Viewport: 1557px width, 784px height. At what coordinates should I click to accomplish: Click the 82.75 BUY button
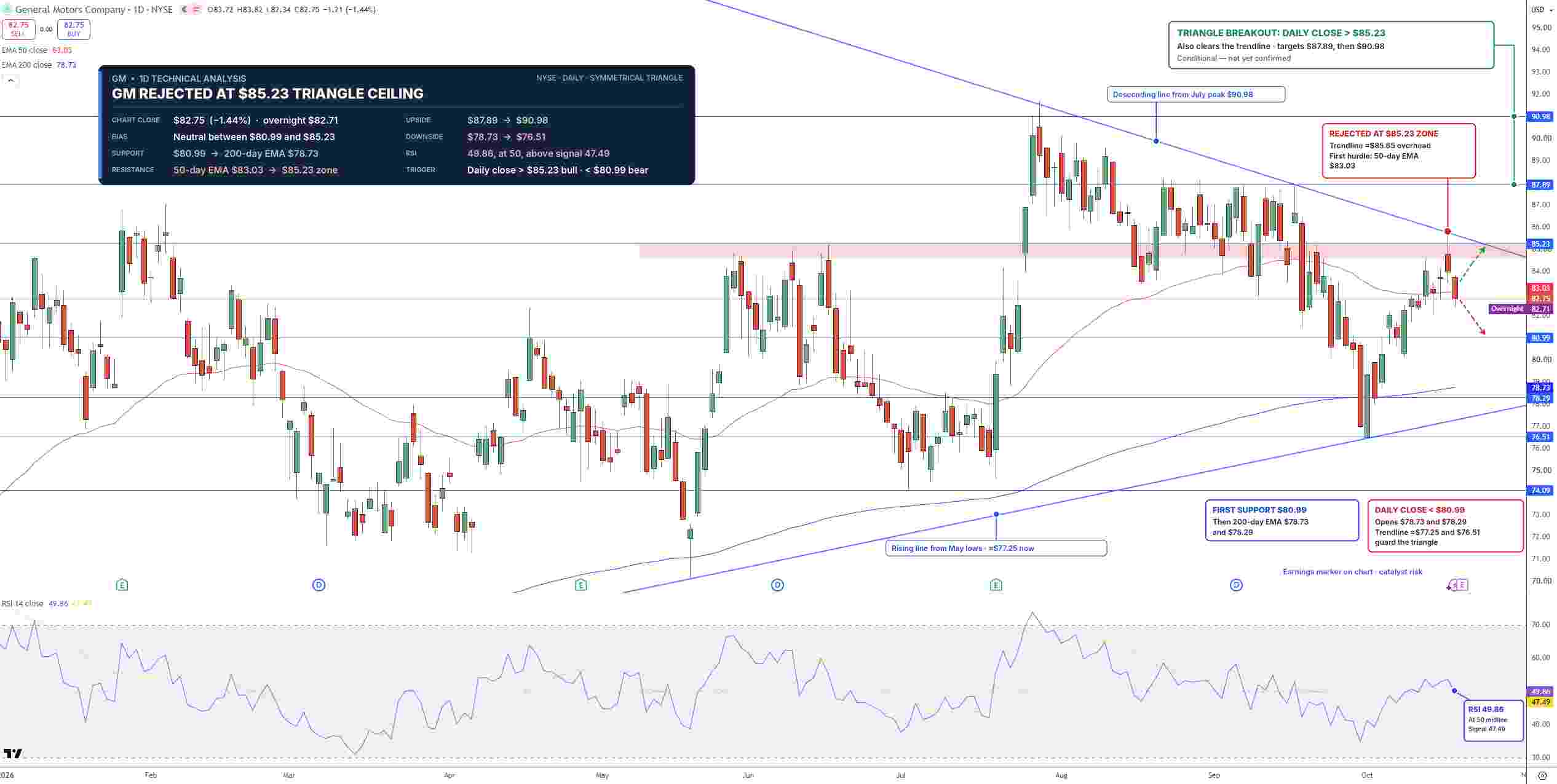click(x=74, y=29)
